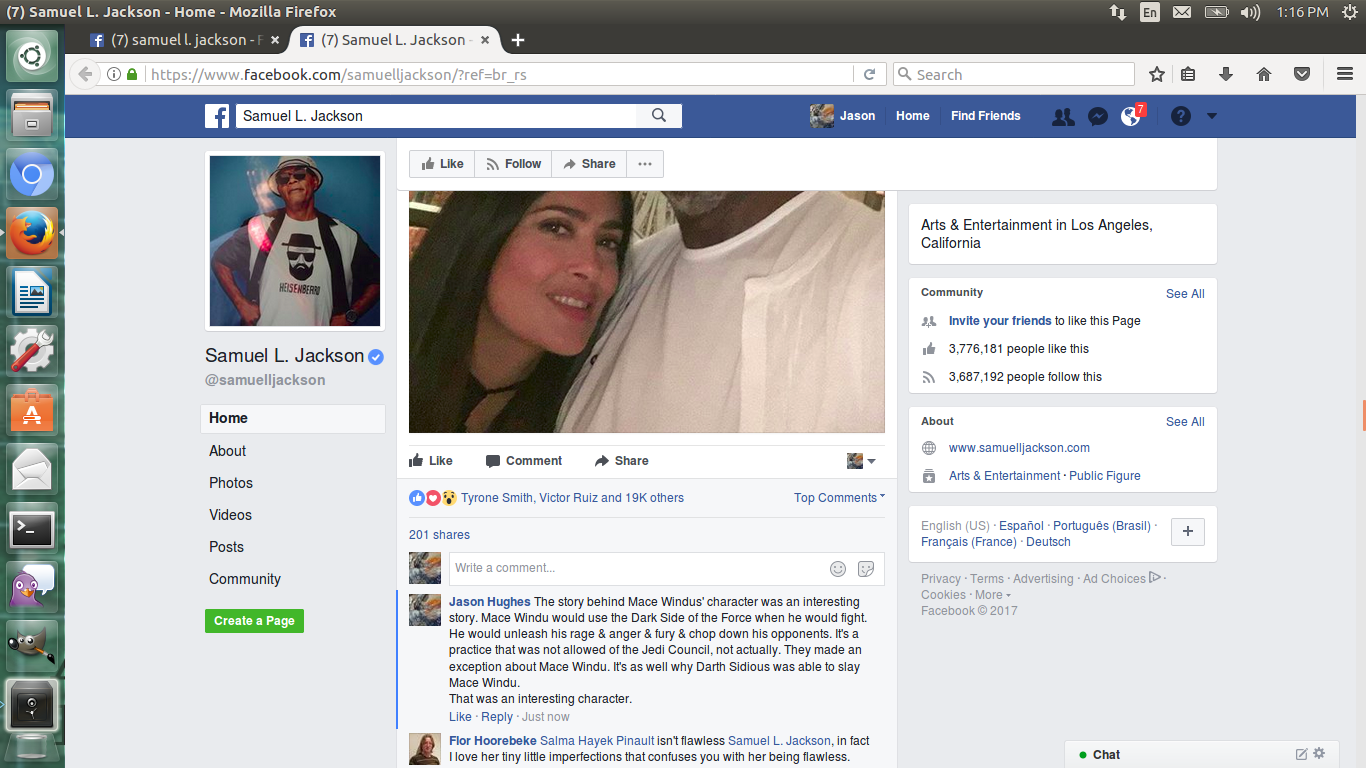The height and width of the screenshot is (768, 1366).
Task: Open the www.samuelljackson.com link
Action: click(1019, 448)
